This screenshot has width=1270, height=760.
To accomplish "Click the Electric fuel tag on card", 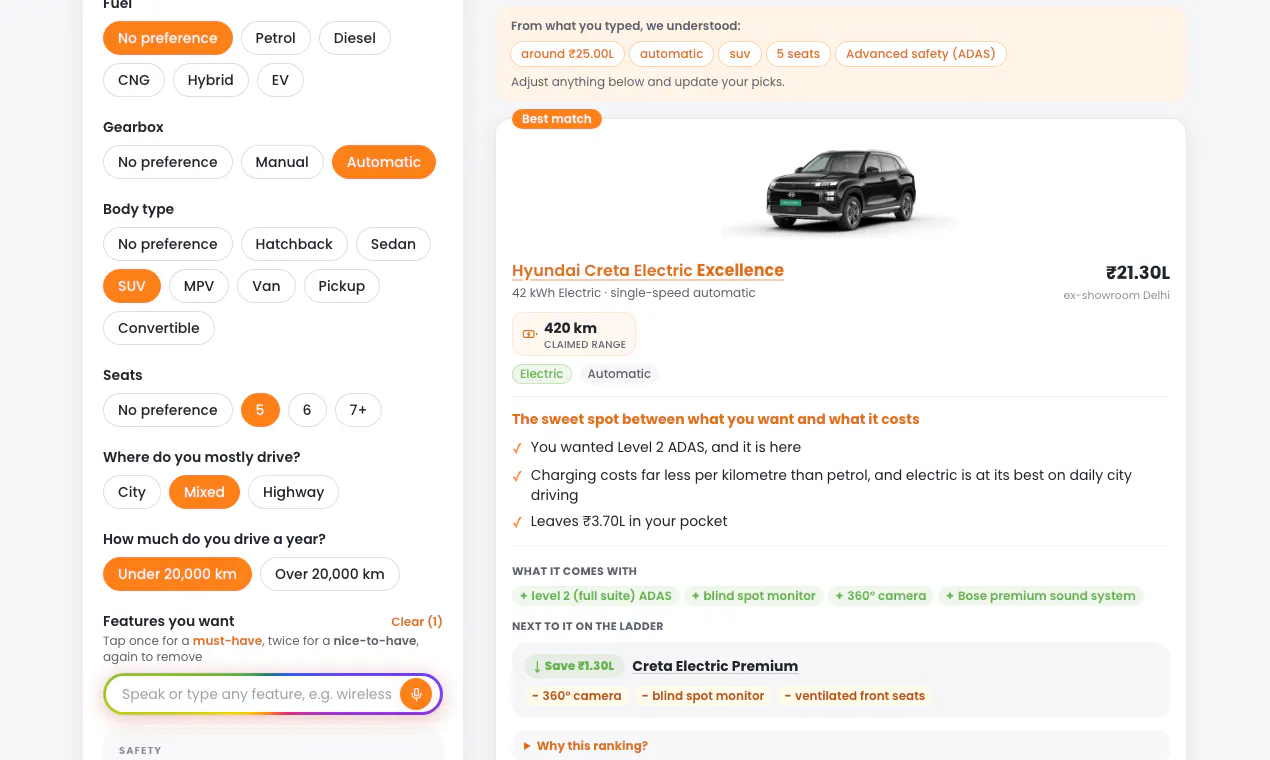I will point(542,374).
